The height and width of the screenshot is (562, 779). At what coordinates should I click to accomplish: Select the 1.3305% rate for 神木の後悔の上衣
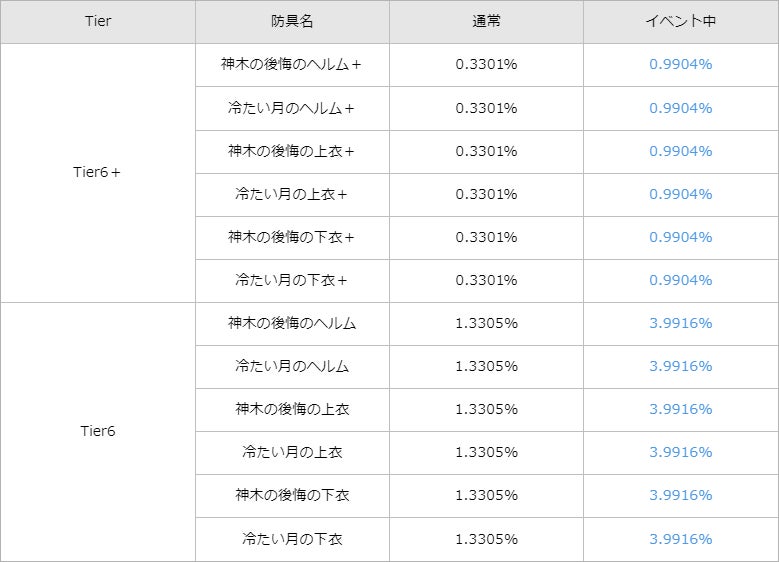point(486,409)
